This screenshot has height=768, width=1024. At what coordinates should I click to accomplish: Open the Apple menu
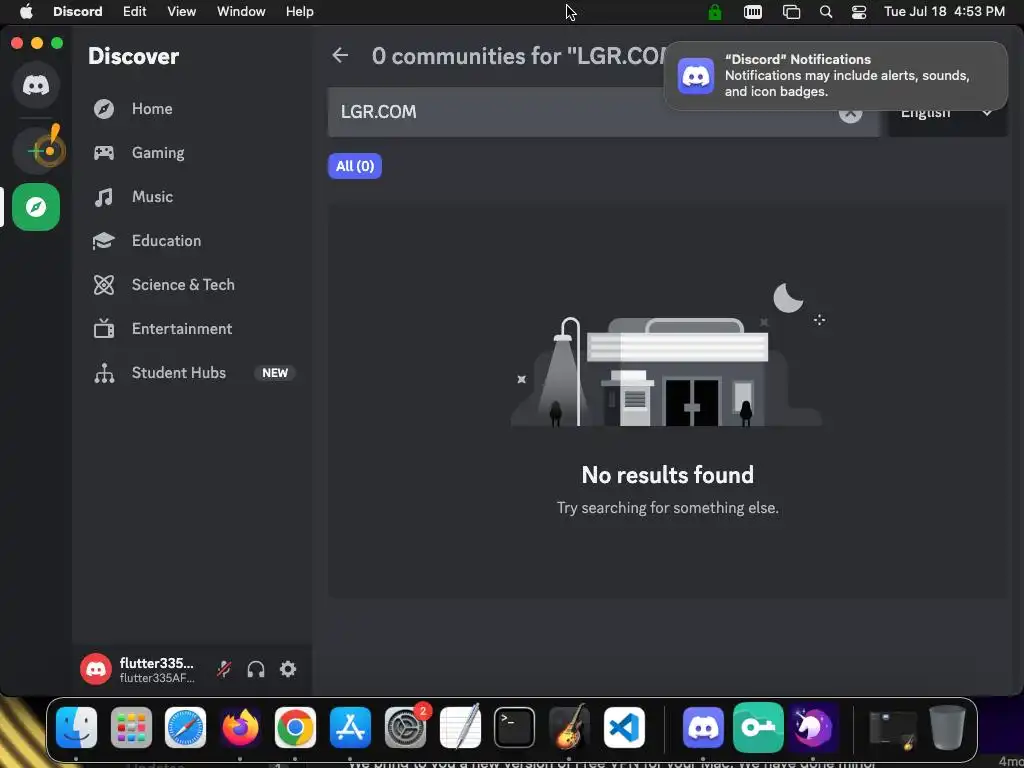[26, 12]
